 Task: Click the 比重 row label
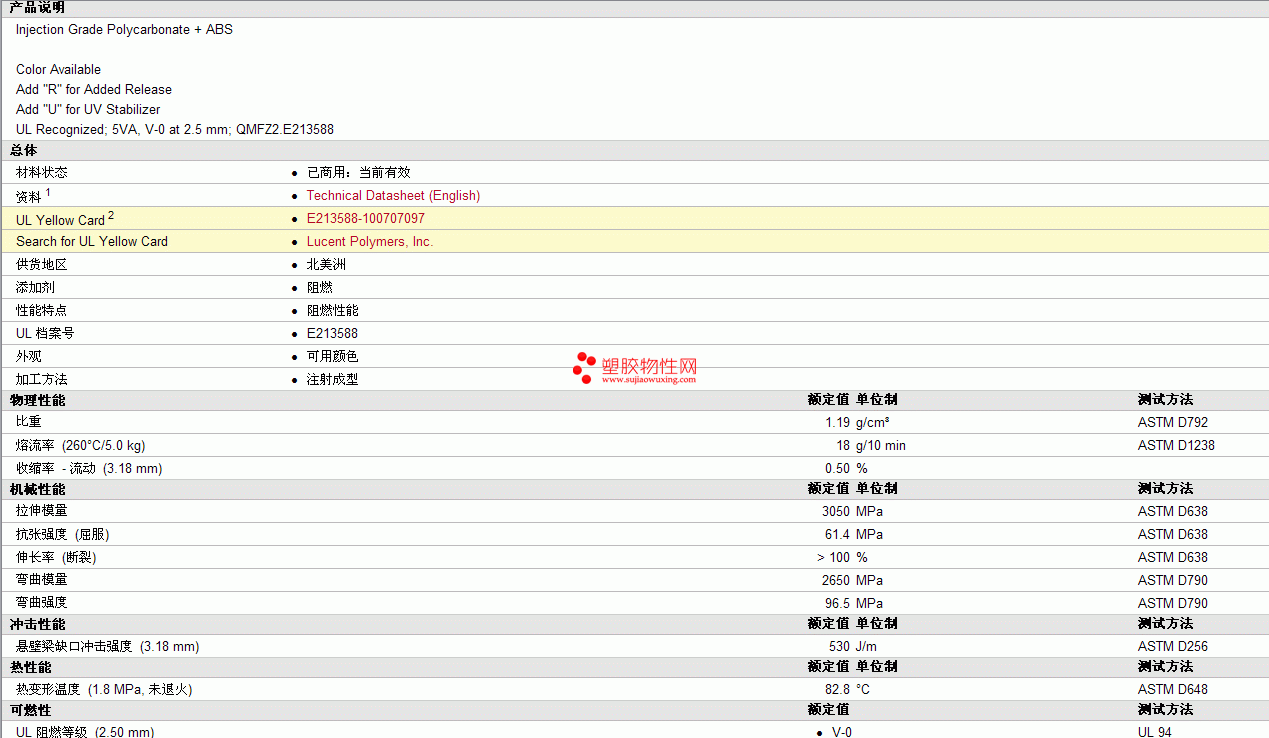29,423
